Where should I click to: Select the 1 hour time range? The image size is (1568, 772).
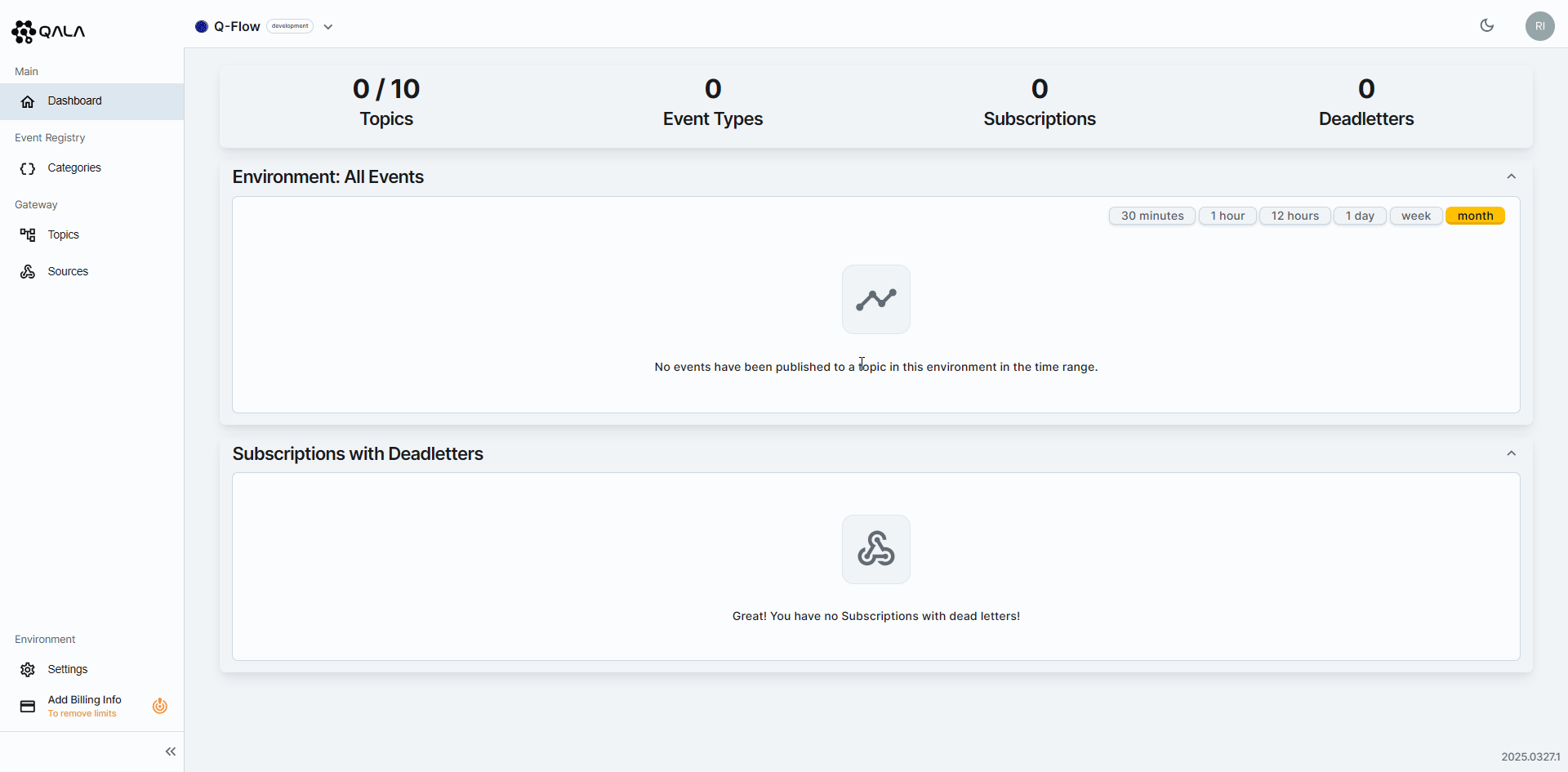pos(1227,216)
